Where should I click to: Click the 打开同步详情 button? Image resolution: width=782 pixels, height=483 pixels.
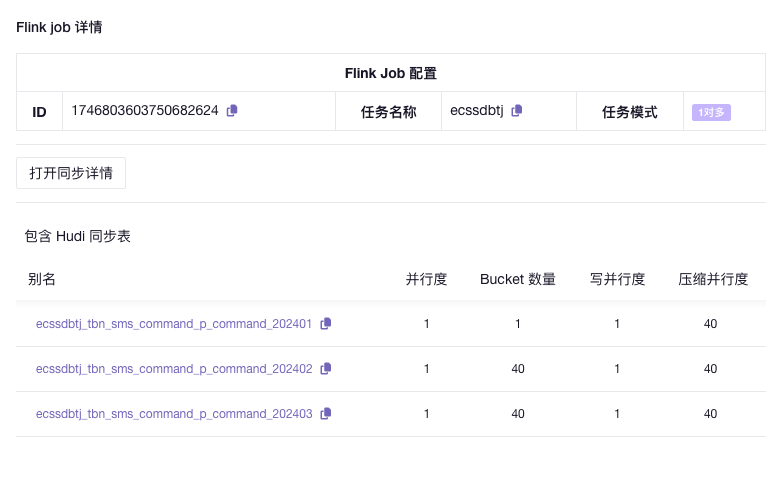[x=71, y=173]
